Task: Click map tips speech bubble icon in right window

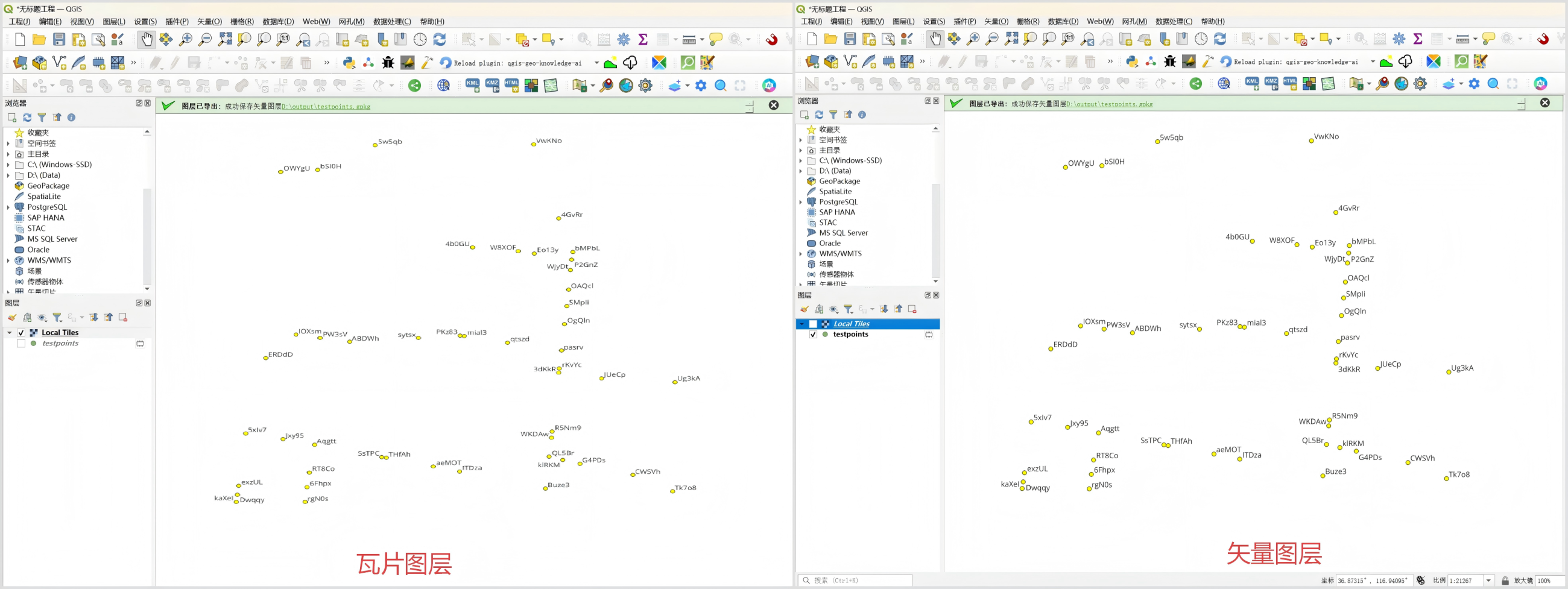Action: tap(1489, 39)
